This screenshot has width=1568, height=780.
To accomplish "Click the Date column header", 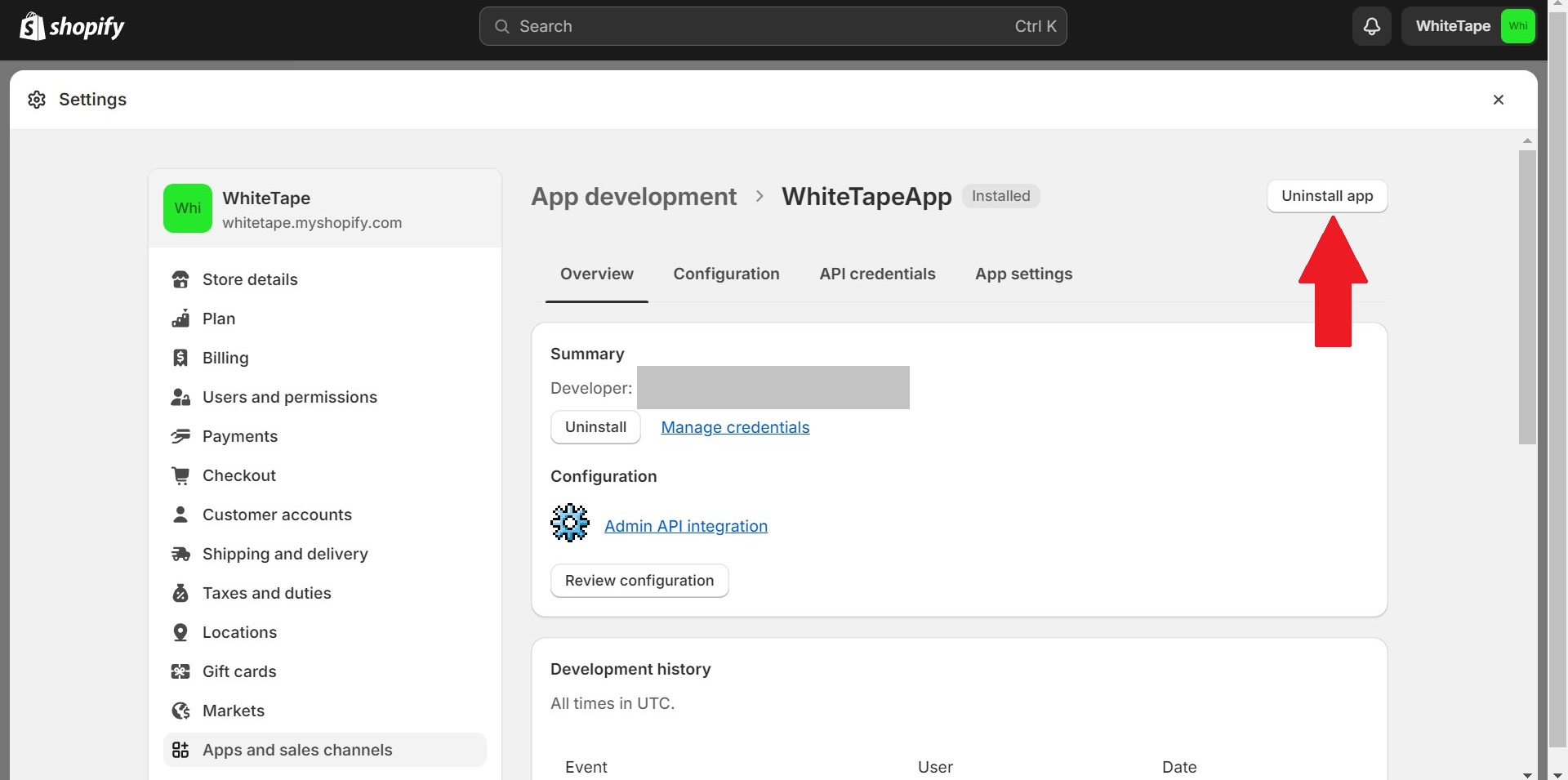I will pyautogui.click(x=1179, y=767).
